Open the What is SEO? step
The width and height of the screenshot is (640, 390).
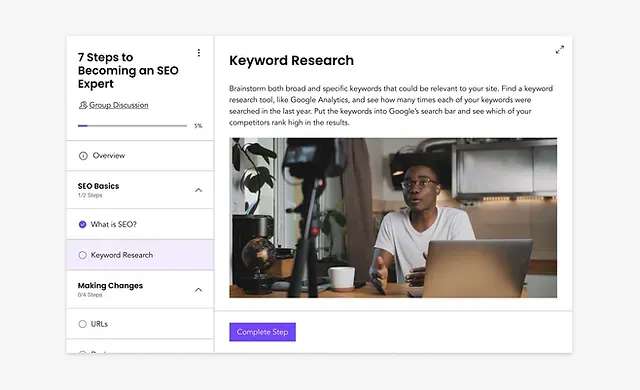(140, 224)
